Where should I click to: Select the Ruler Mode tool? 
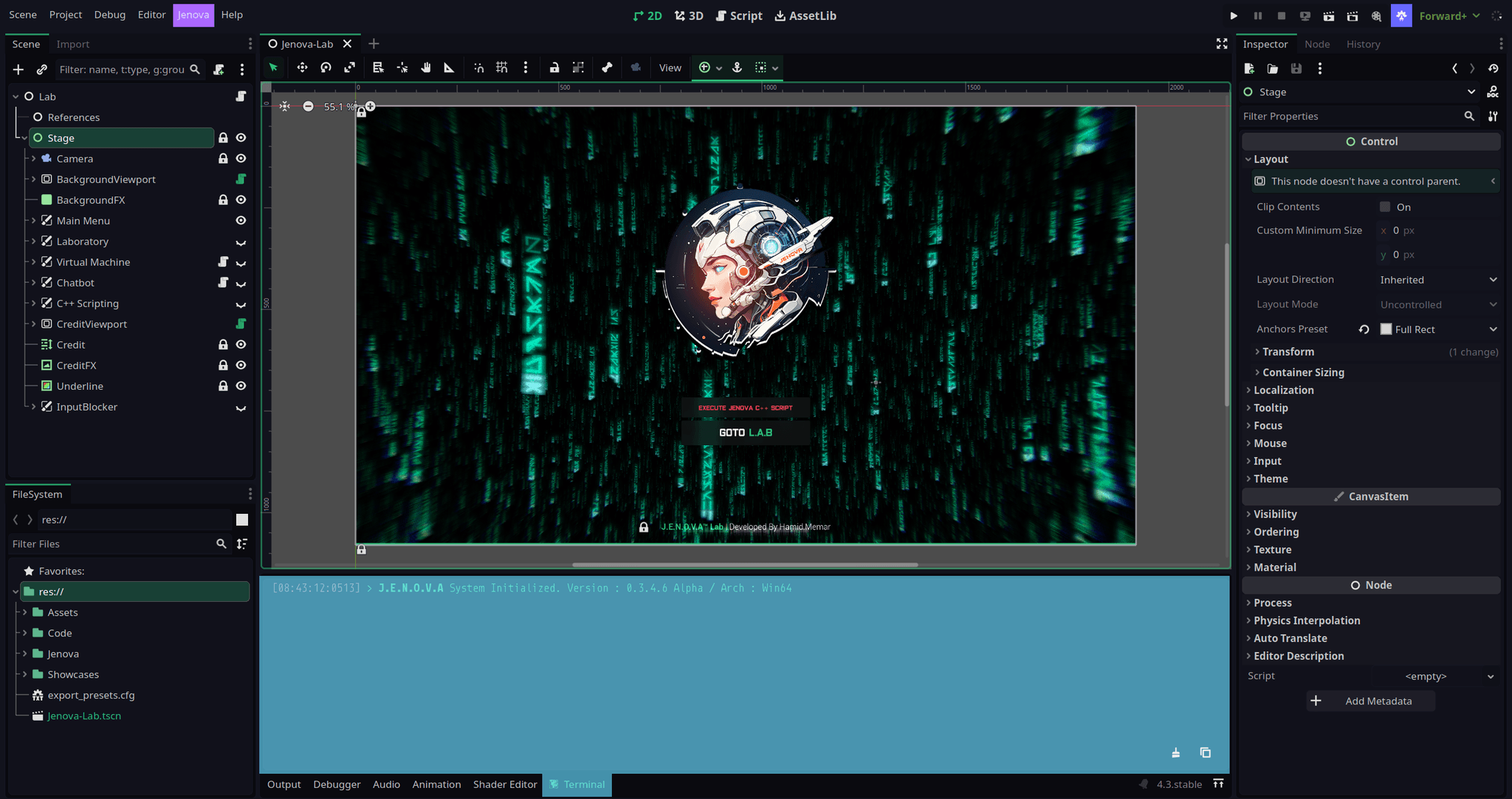(449, 68)
